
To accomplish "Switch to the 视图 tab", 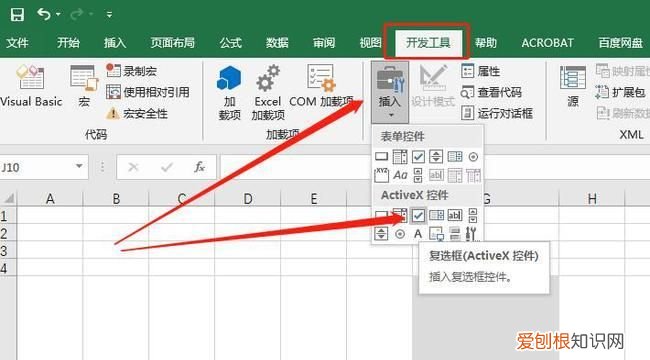I will 370,42.
